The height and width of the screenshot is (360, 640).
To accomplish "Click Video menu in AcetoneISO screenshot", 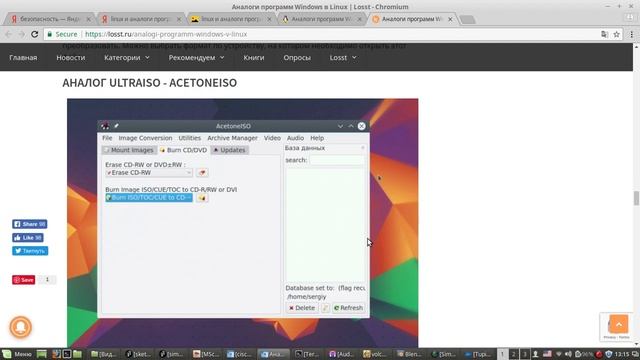I will click(272, 138).
